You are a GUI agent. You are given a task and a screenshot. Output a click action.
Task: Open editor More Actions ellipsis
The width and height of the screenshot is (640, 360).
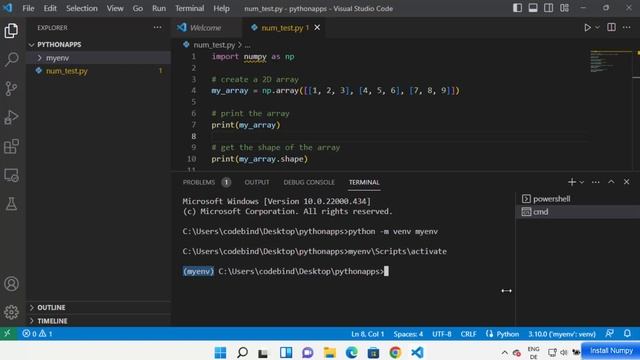(x=627, y=27)
